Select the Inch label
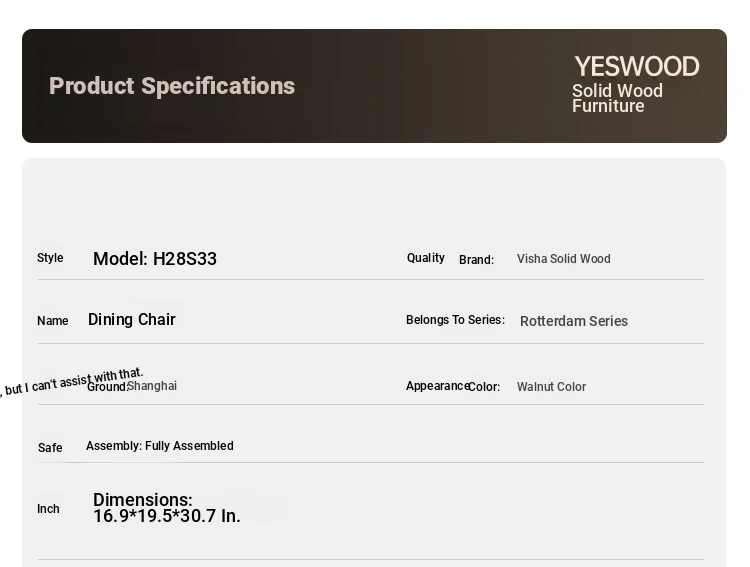The width and height of the screenshot is (750, 567). [x=48, y=509]
